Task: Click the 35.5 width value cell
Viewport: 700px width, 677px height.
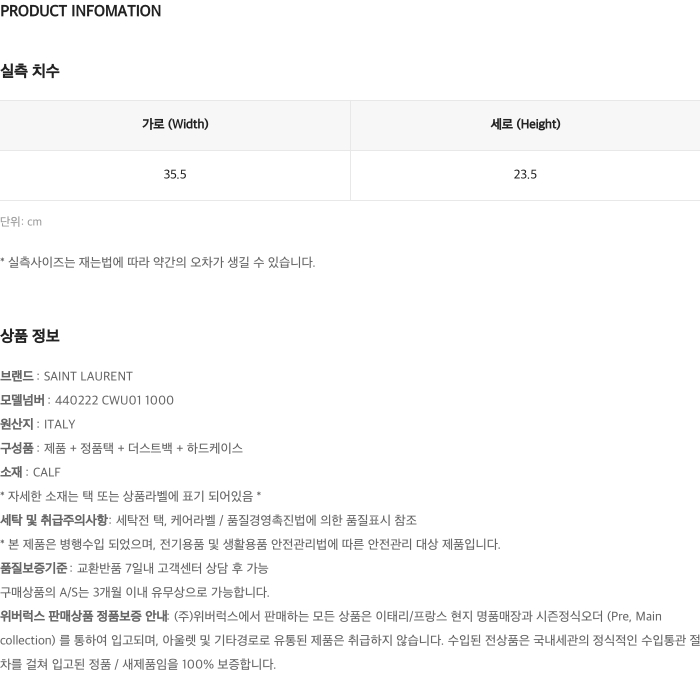Action: (x=175, y=175)
